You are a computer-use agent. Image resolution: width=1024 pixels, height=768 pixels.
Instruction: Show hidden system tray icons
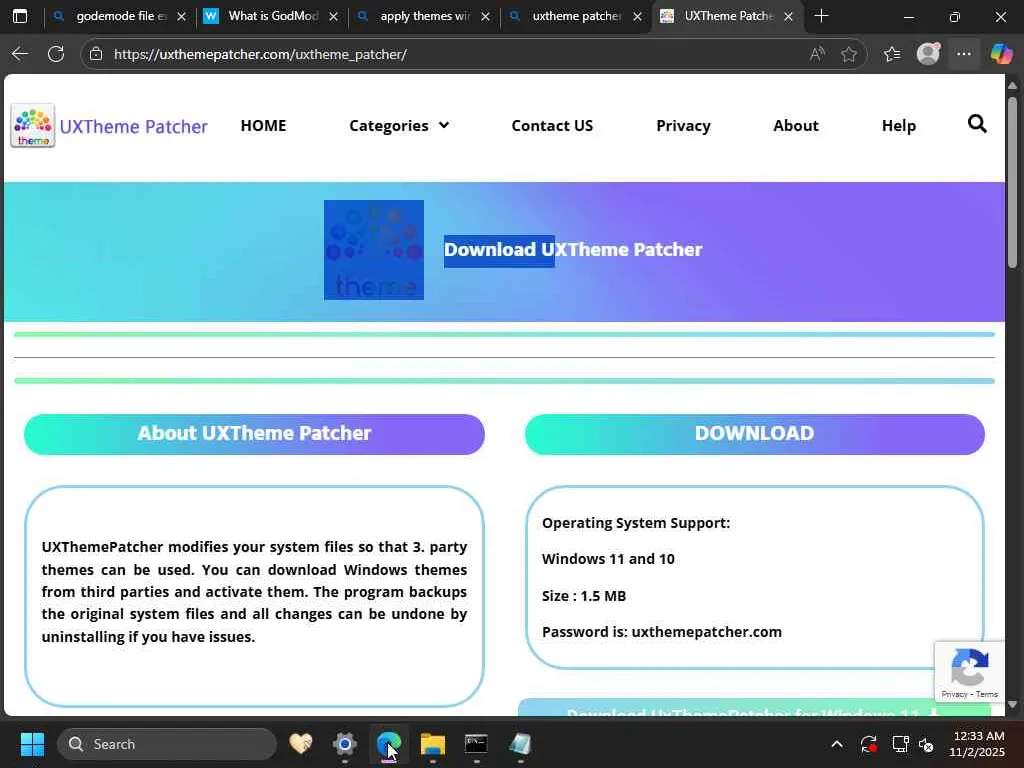point(837,744)
